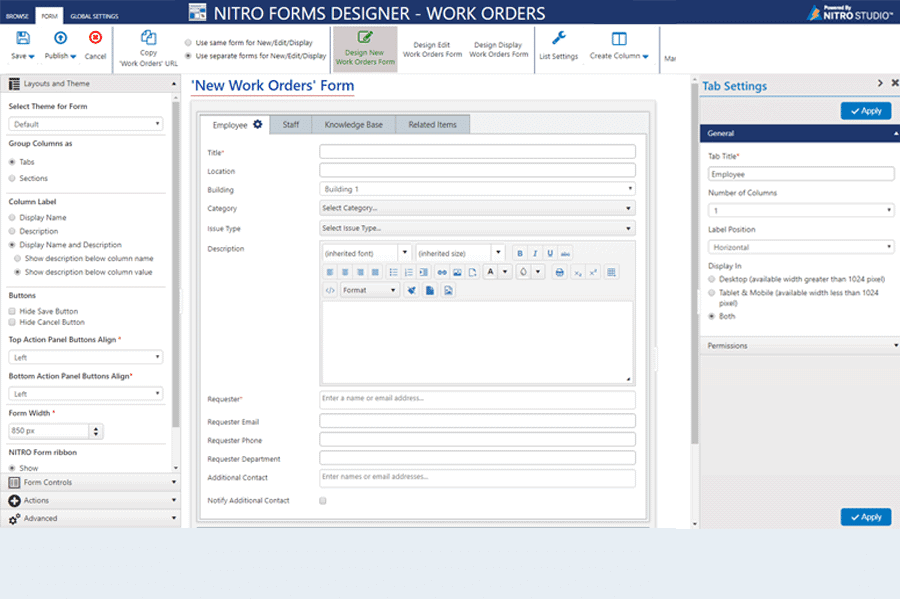The width and height of the screenshot is (900, 599).
Task: Switch to Knowledge Base tab
Action: tap(354, 125)
